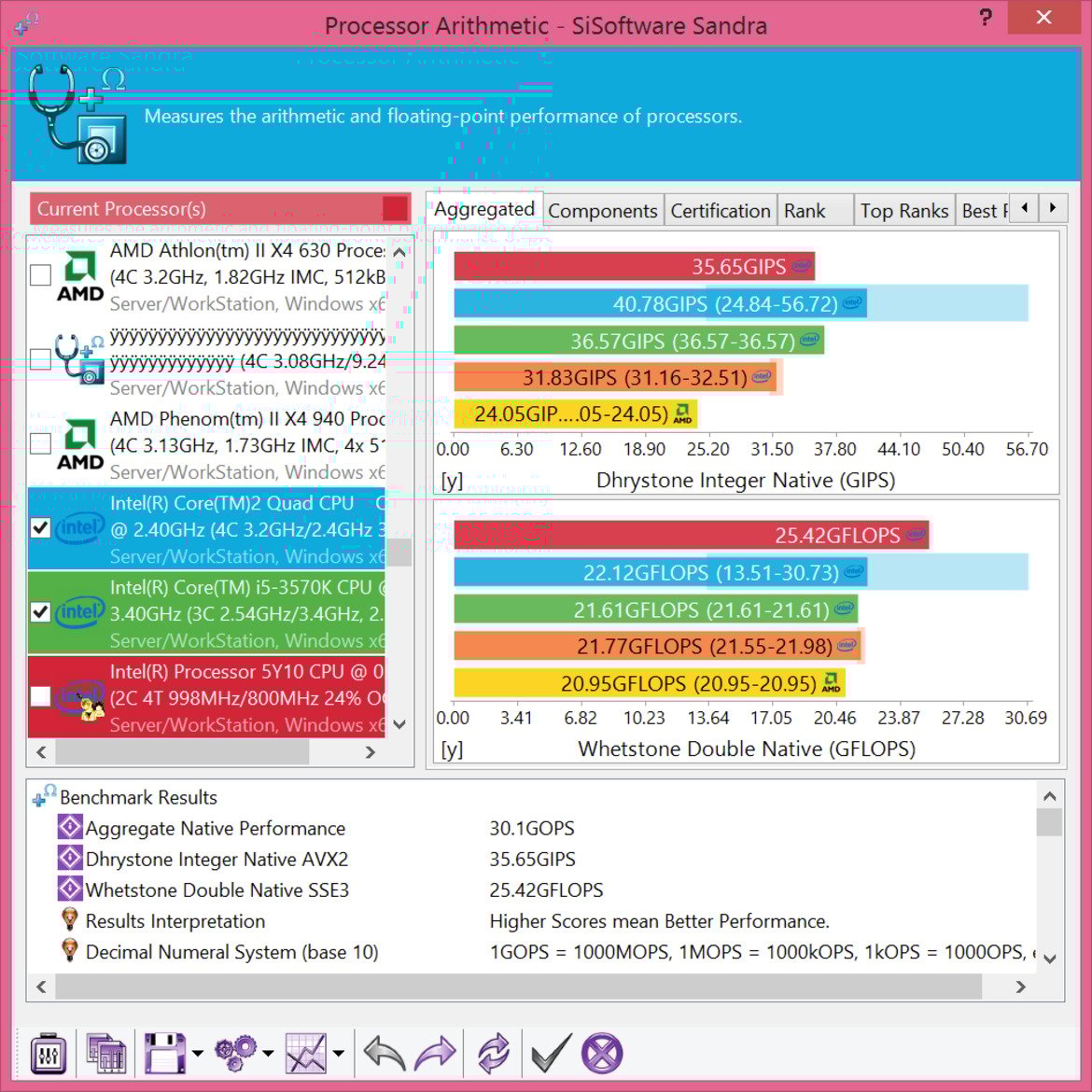
Task: Open the chart icon dropdown arrow
Action: pos(339,1054)
